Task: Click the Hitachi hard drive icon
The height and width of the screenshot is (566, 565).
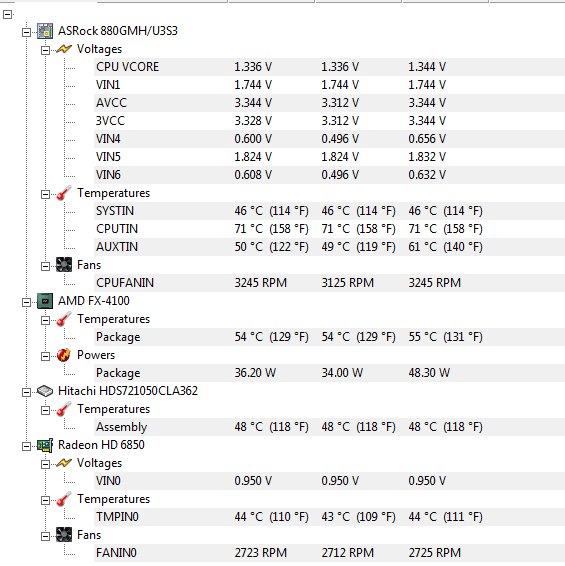Action: coord(45,391)
